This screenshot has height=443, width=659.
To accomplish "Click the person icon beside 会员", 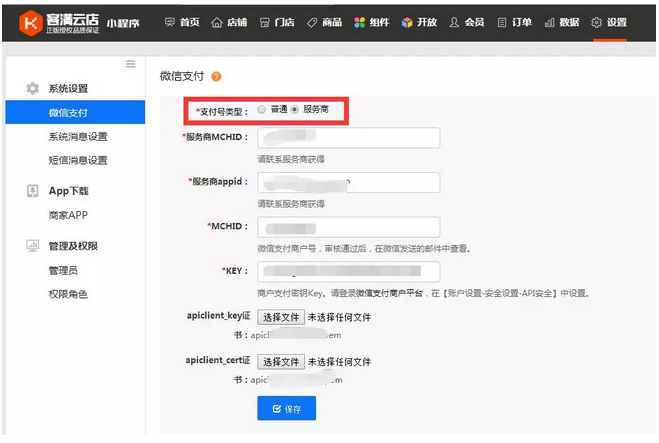I will pyautogui.click(x=454, y=22).
